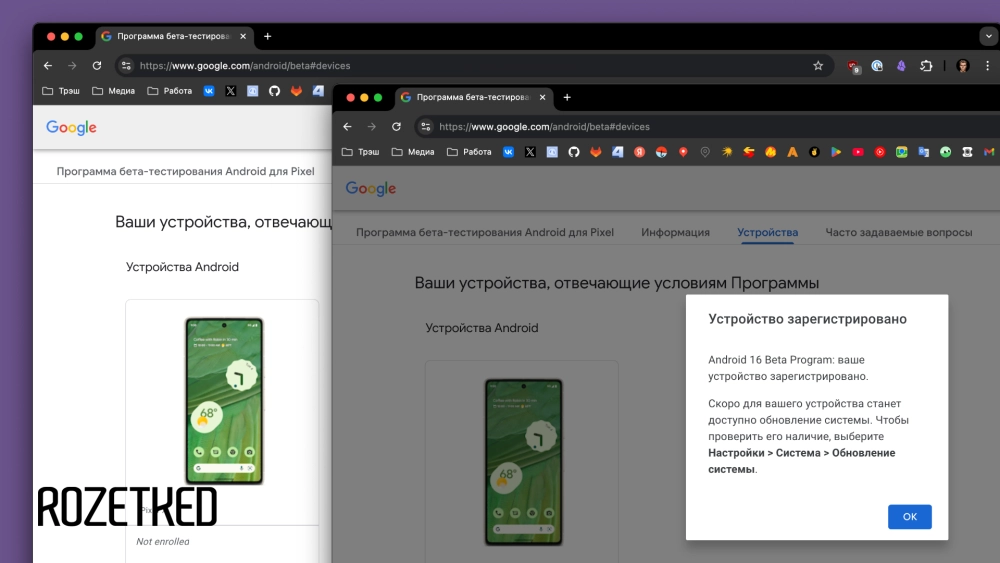Select the Программа бета-тестирования tab in back window
The image size is (1000, 563).
(173, 36)
